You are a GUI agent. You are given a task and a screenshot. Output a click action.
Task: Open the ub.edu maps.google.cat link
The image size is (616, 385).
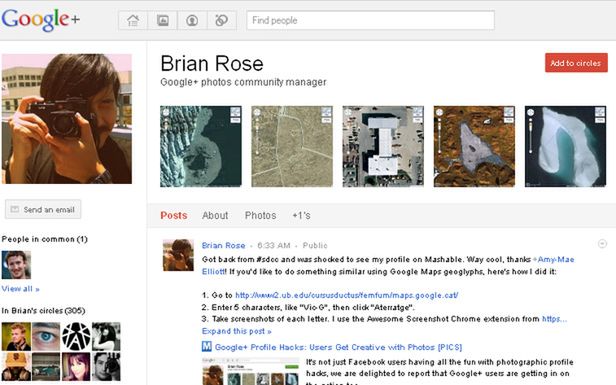[346, 295]
